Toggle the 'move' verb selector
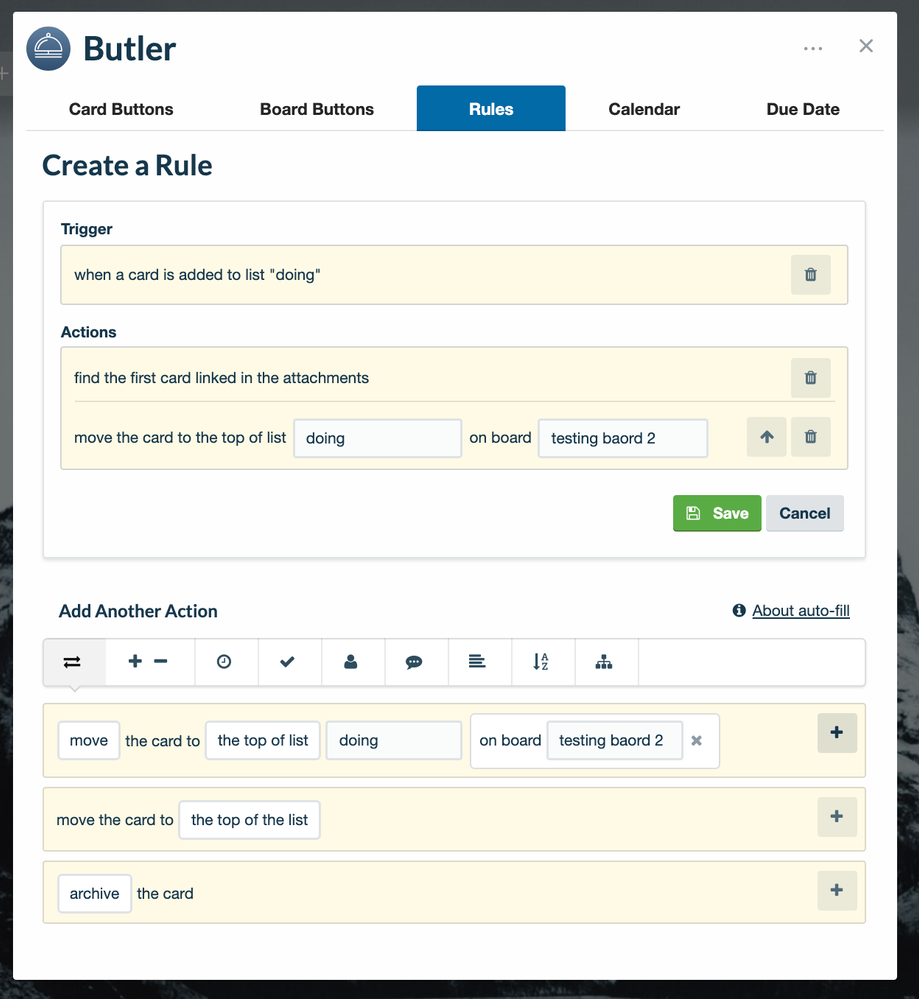The height and width of the screenshot is (999, 919). coord(89,740)
